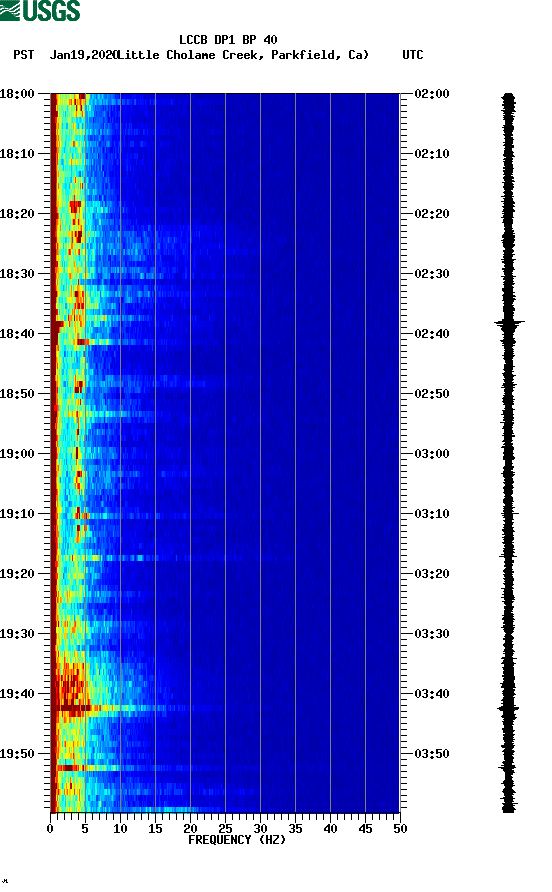552x892 pixels.
Task: Click the 02:40 UTC time label
Action: click(432, 334)
